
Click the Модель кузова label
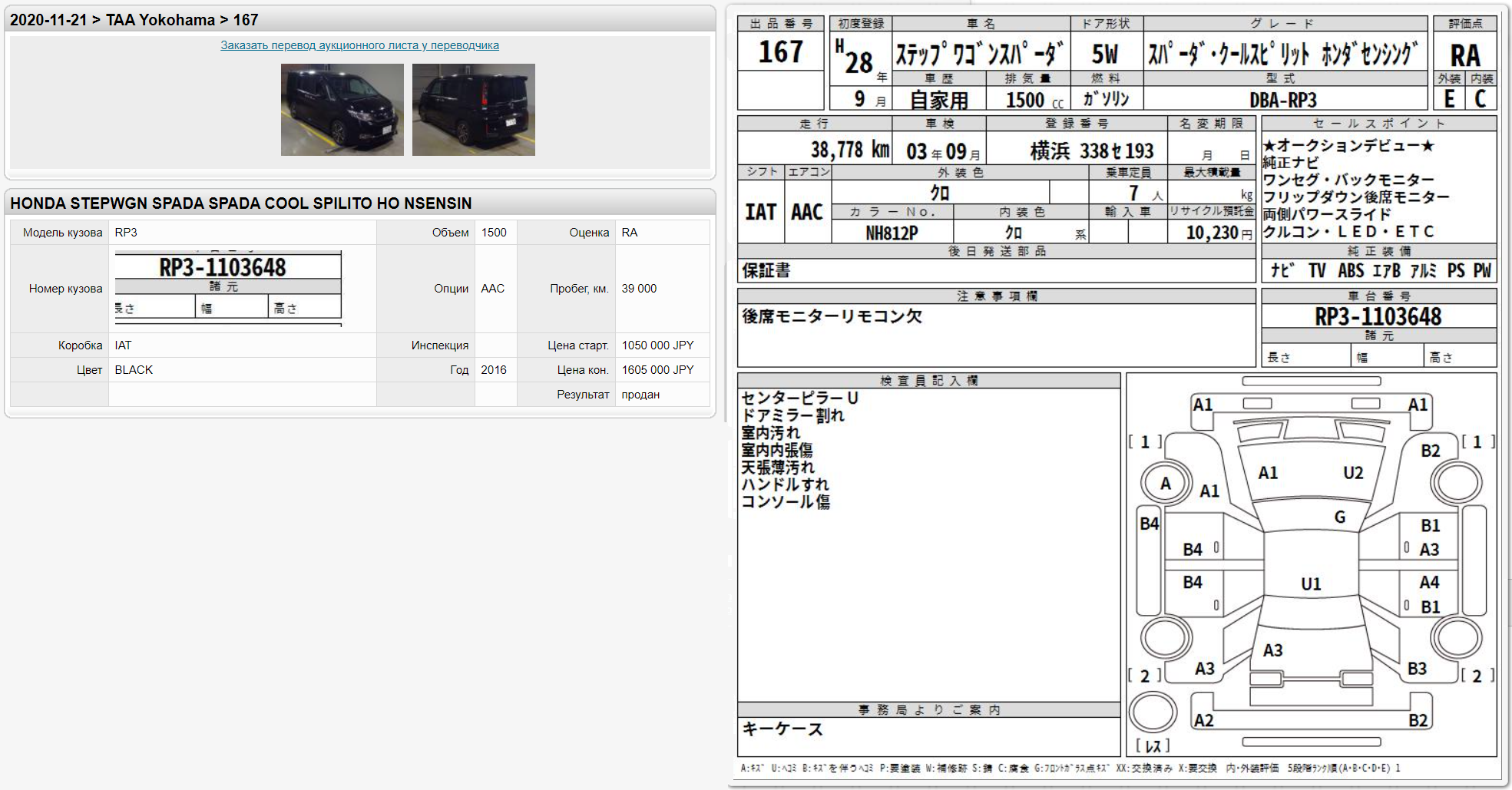click(x=62, y=233)
